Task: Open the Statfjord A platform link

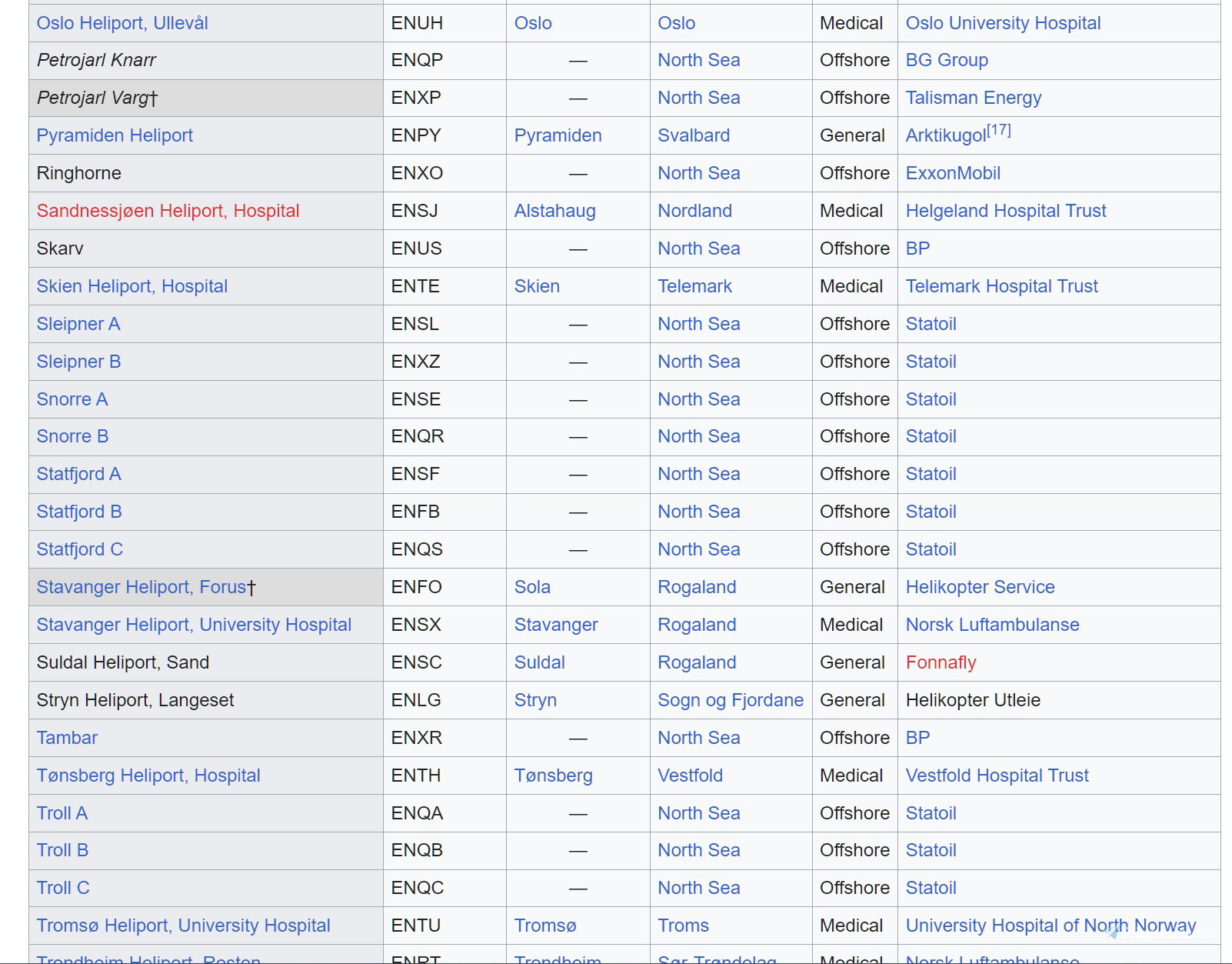Action: click(78, 474)
